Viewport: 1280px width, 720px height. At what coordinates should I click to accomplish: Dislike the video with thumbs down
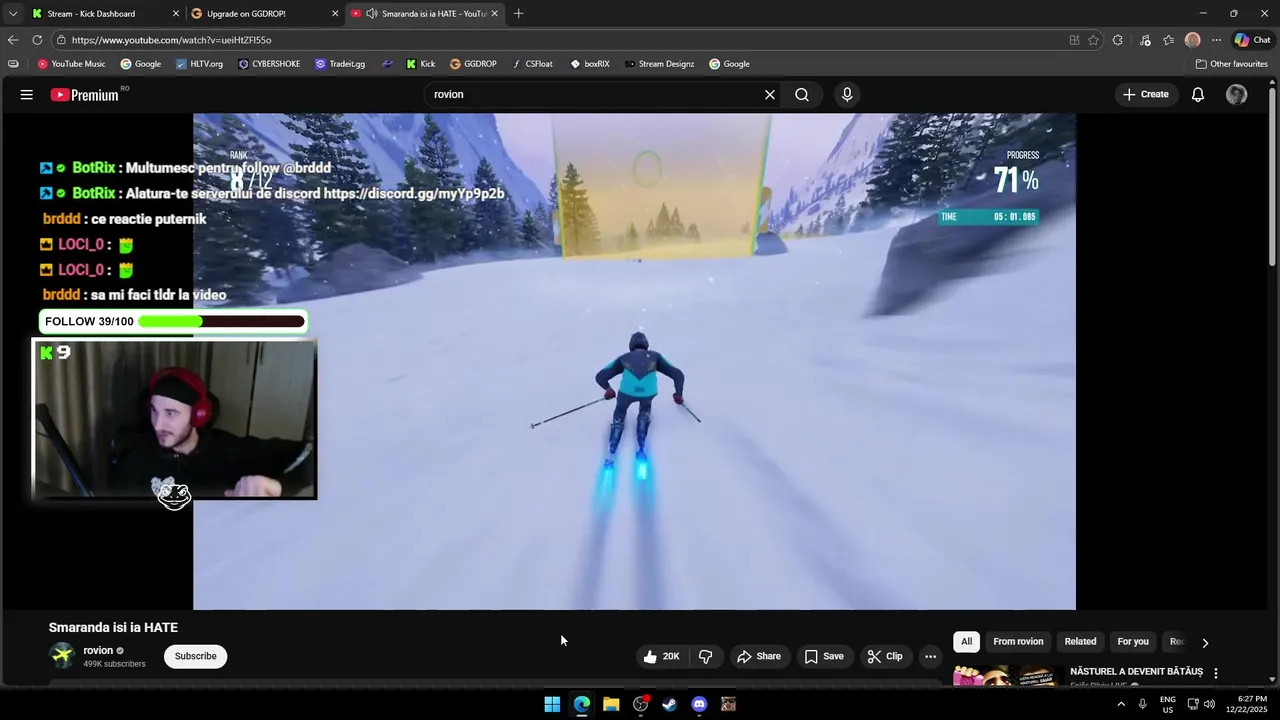coord(706,656)
